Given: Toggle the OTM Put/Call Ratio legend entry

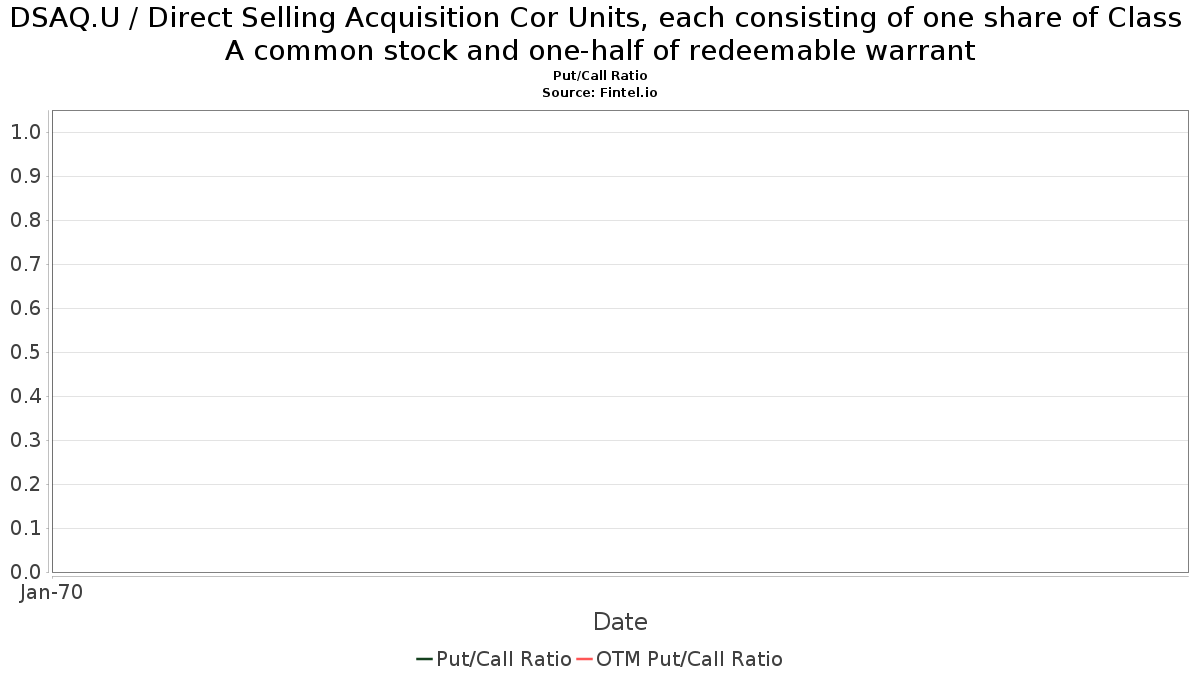Looking at the screenshot, I should click(680, 659).
